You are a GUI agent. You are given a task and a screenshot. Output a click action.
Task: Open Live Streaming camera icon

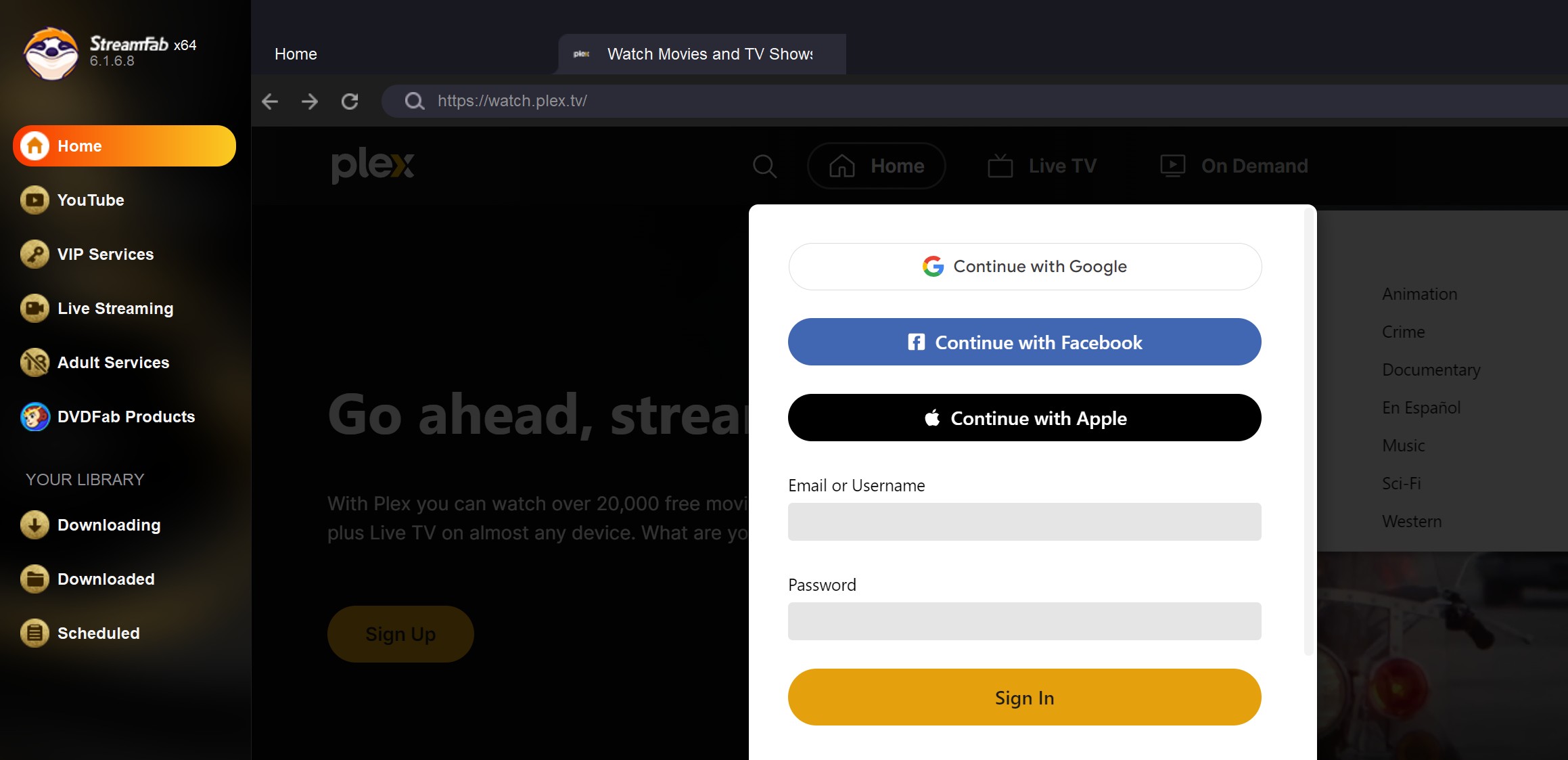(34, 308)
